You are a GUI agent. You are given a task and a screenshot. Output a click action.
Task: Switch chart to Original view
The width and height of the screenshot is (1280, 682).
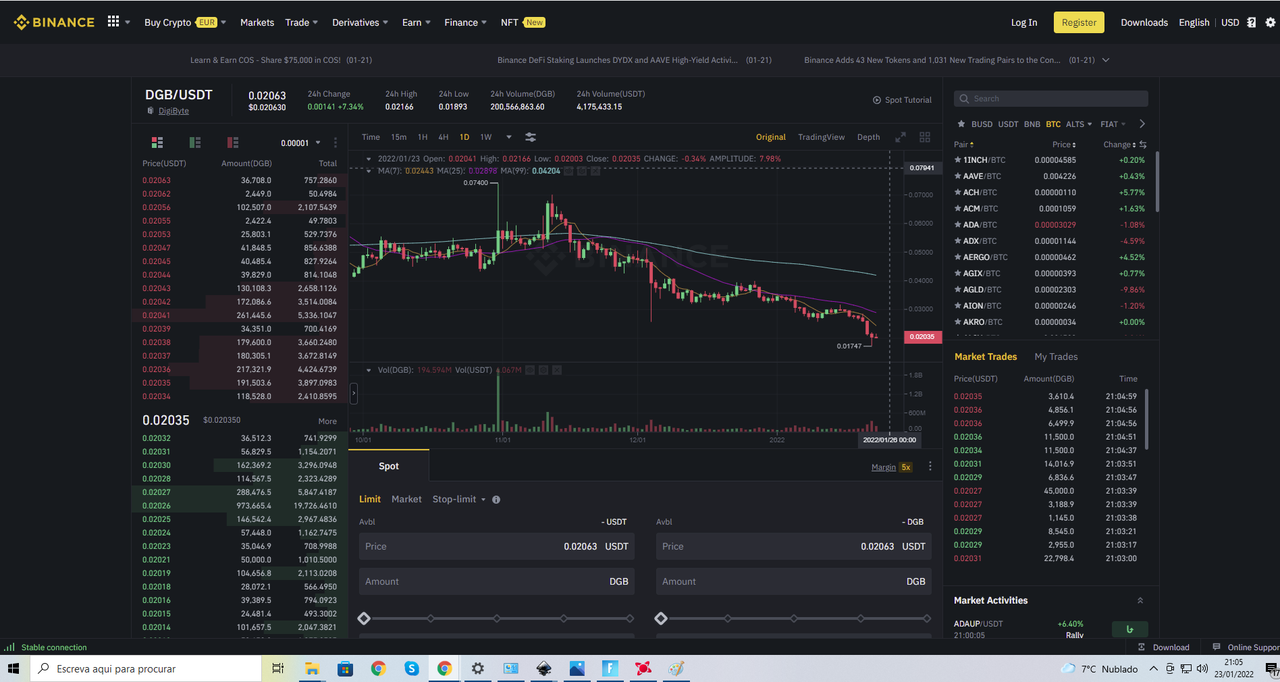(770, 137)
